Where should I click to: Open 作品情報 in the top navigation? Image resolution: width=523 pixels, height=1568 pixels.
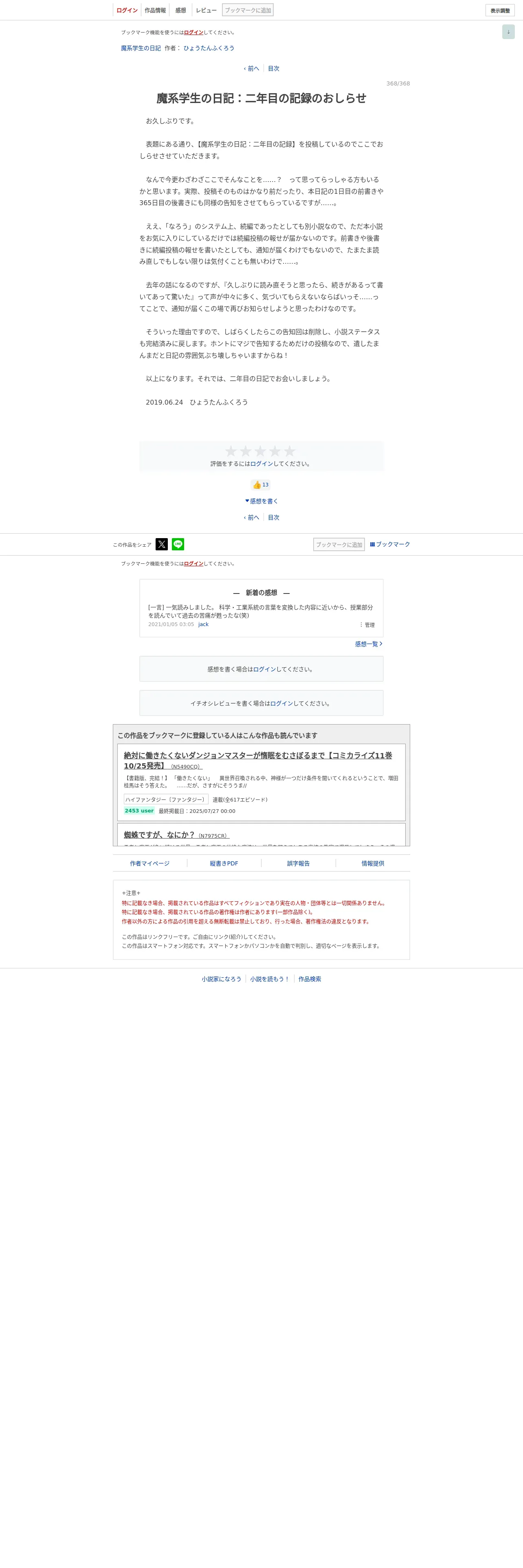click(x=155, y=10)
